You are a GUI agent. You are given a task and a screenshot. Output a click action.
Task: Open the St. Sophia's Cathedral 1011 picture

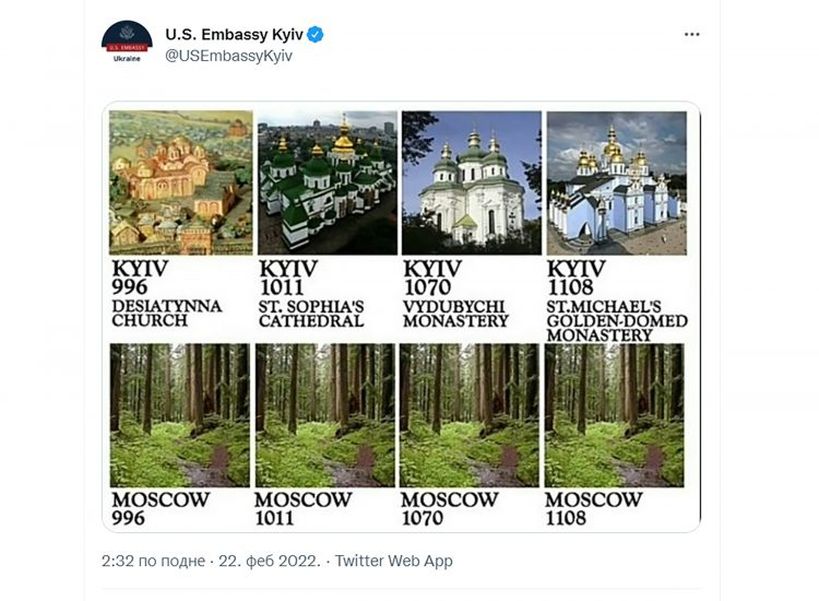(x=327, y=183)
